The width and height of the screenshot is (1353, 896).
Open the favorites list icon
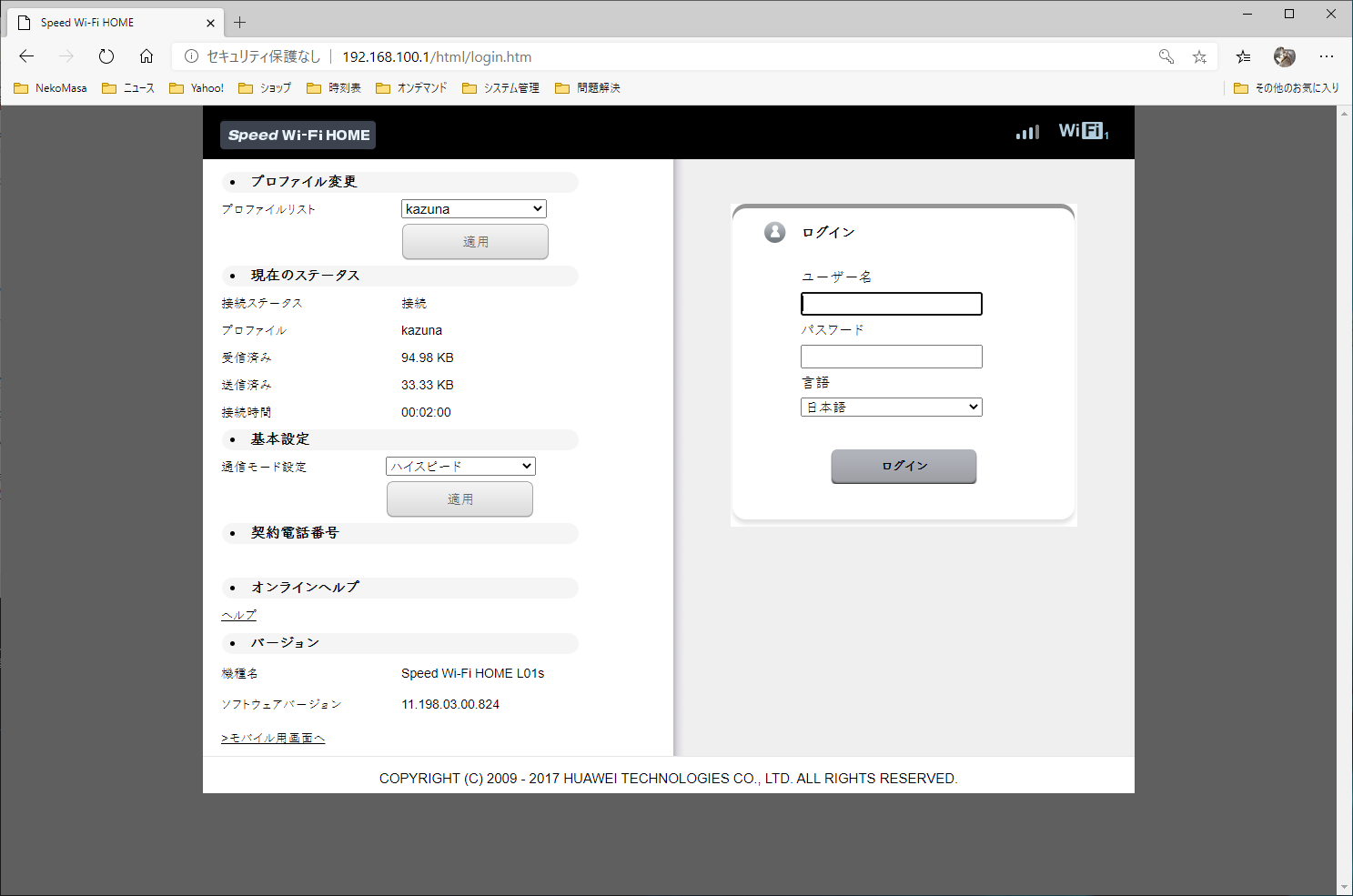tap(1243, 56)
